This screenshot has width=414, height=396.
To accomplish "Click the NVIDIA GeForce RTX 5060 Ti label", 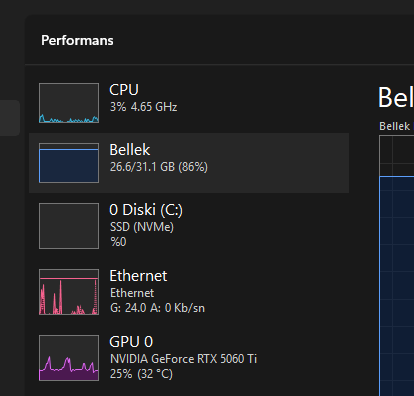I will tap(183, 359).
